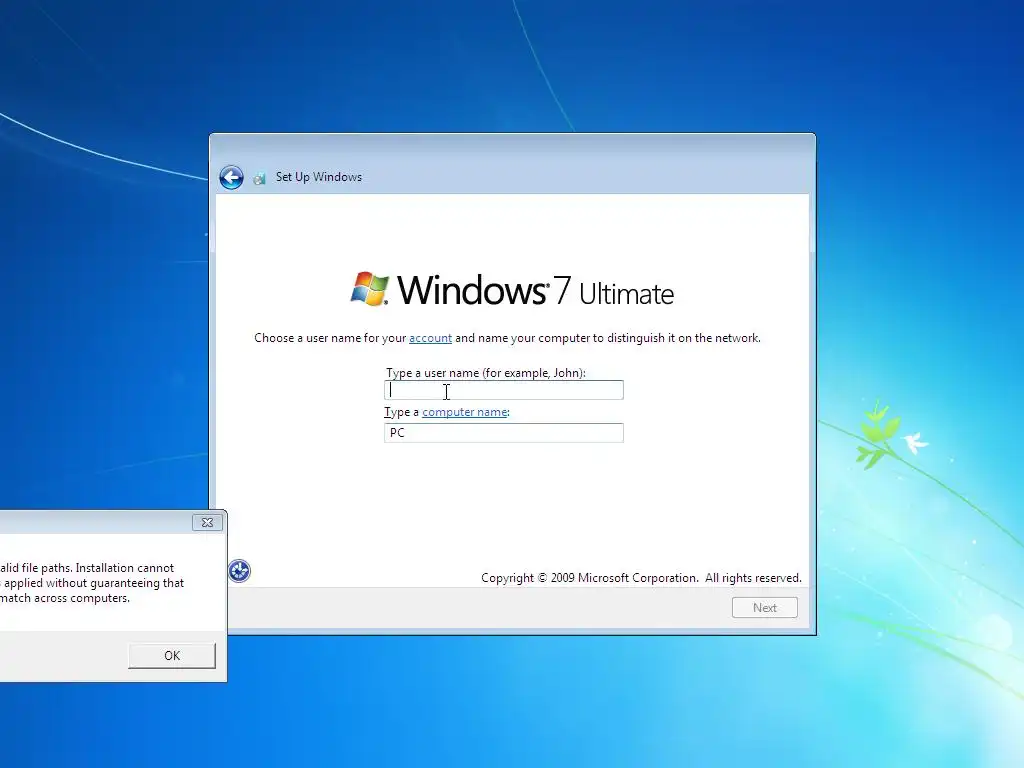Screen dimensions: 1024x768
Task: Click the Set Up Windows title icon
Action: 259,178
